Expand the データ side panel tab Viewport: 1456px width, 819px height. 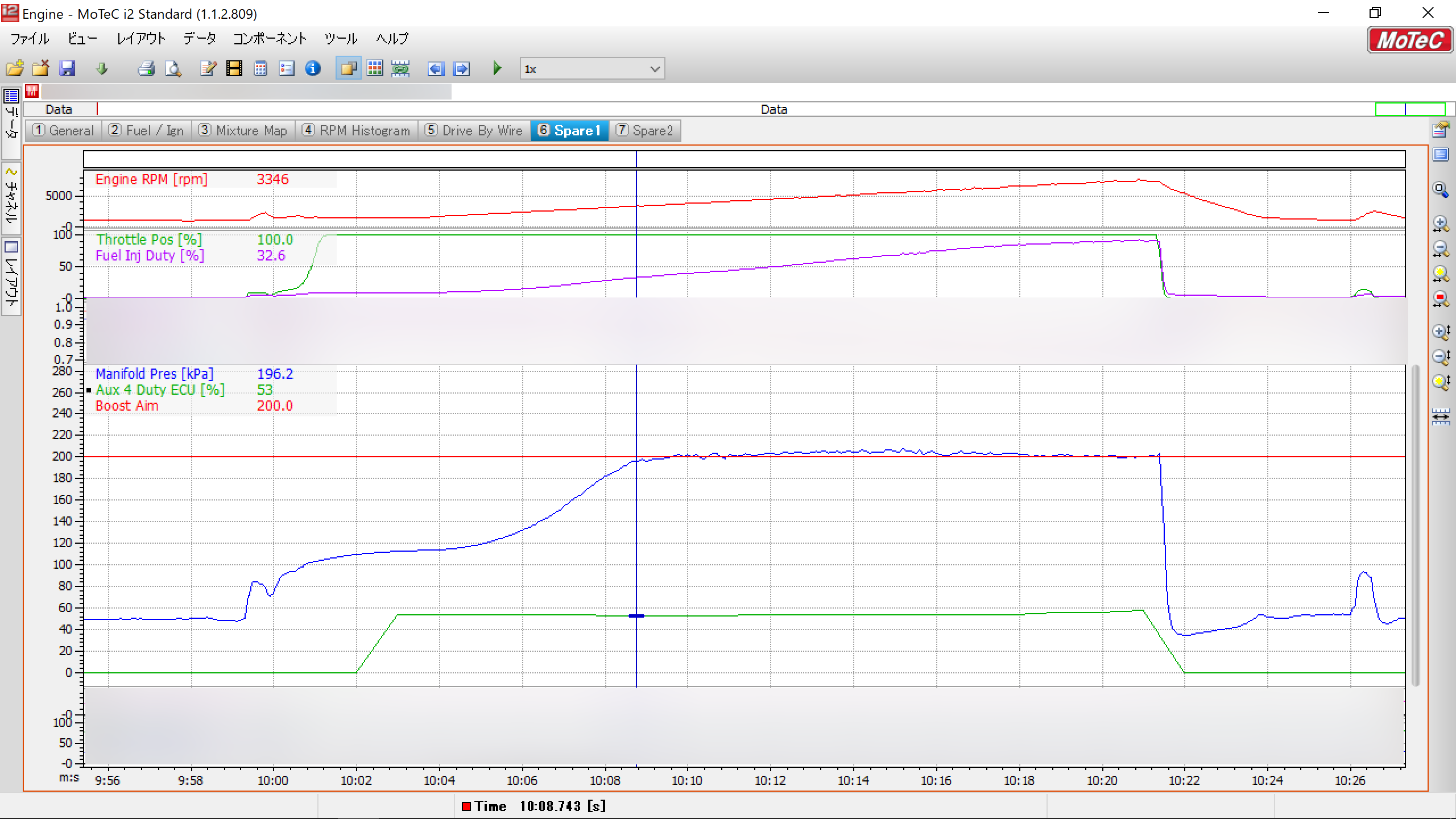pyautogui.click(x=11, y=121)
